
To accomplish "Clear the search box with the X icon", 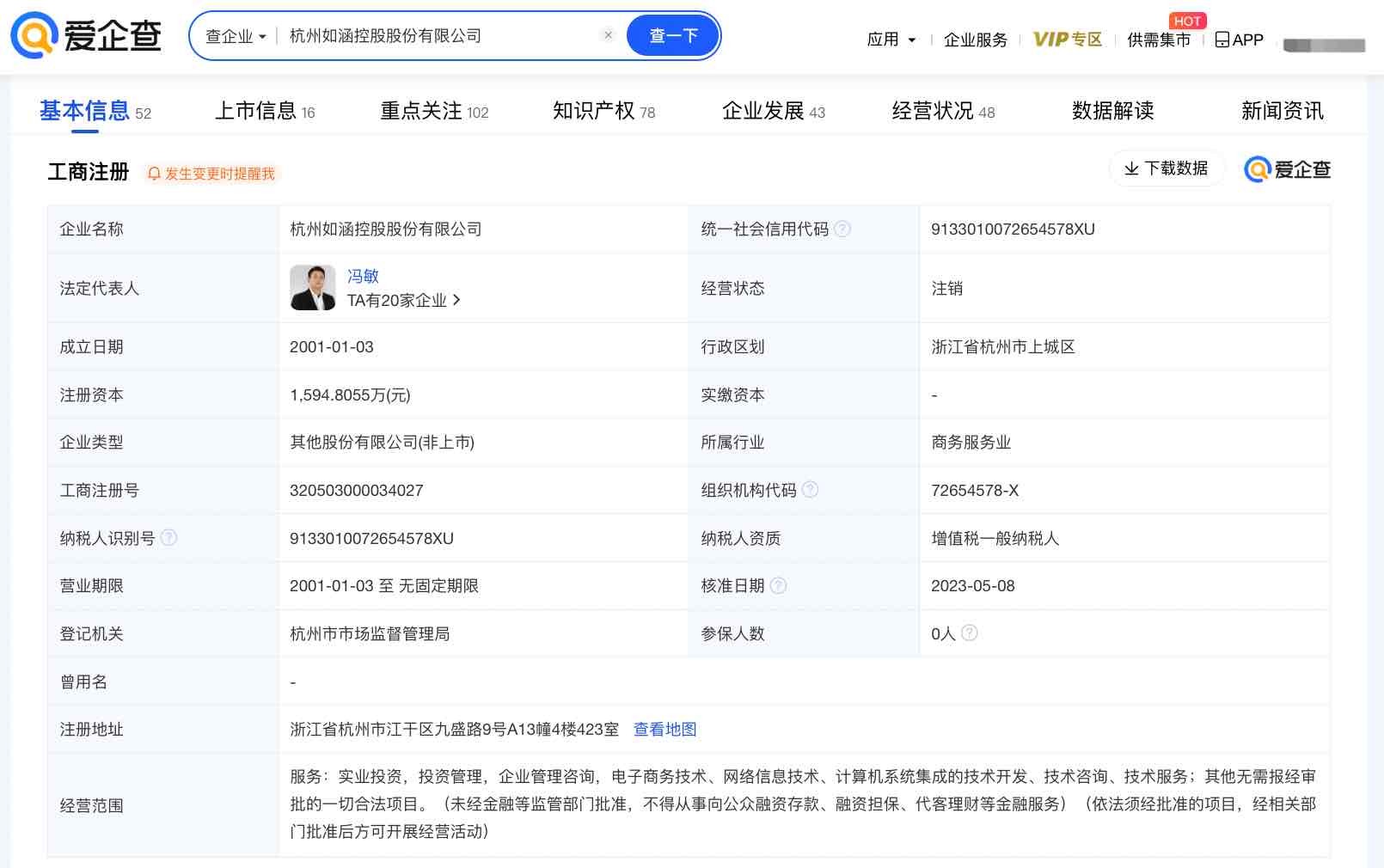I will tap(608, 35).
